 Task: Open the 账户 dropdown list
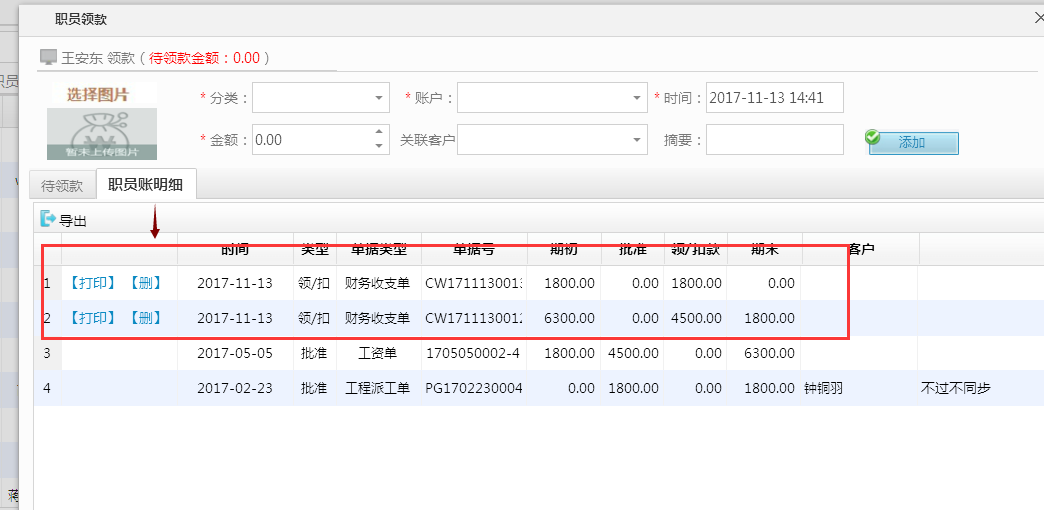tap(637, 99)
